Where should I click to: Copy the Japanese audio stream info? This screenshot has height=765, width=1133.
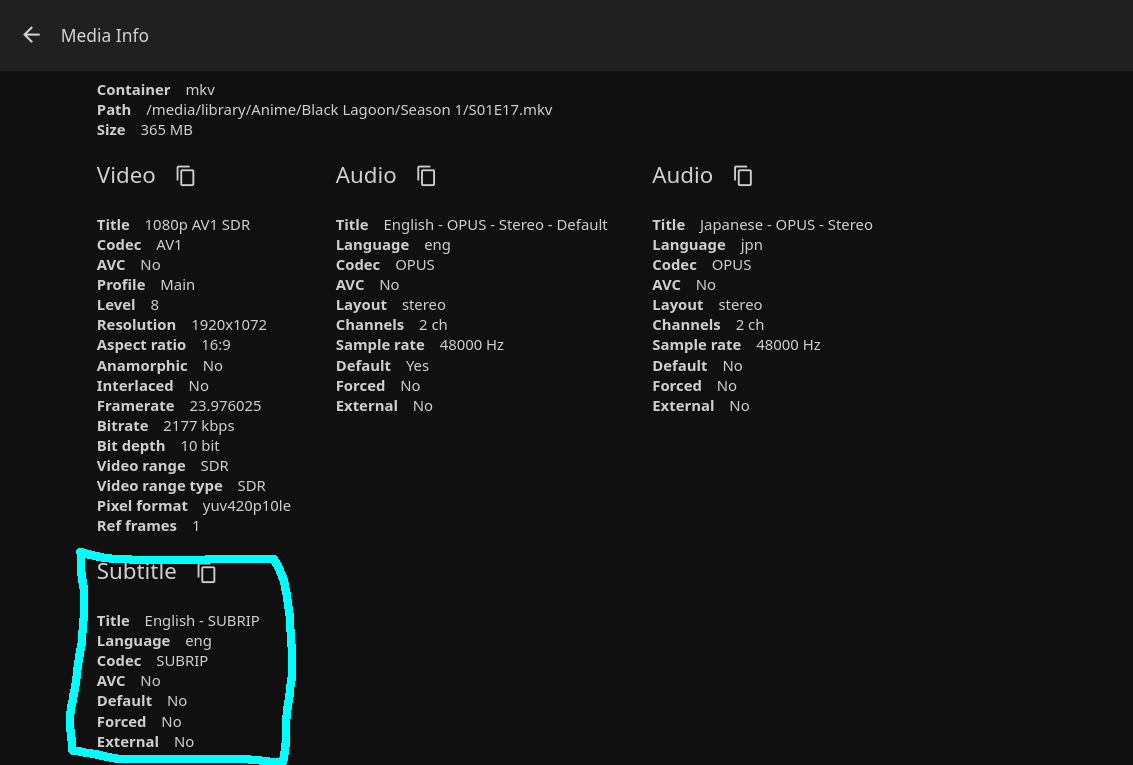pyautogui.click(x=743, y=176)
